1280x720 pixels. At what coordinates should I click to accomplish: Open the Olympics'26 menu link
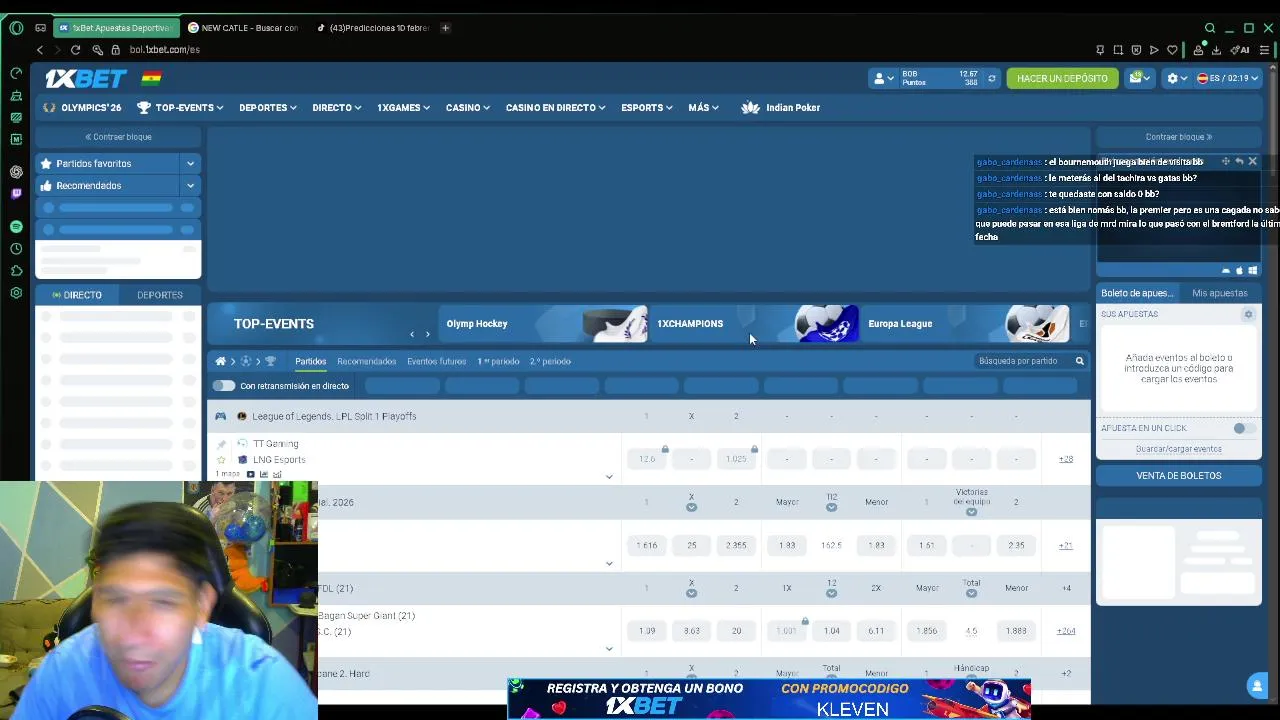click(x=82, y=108)
